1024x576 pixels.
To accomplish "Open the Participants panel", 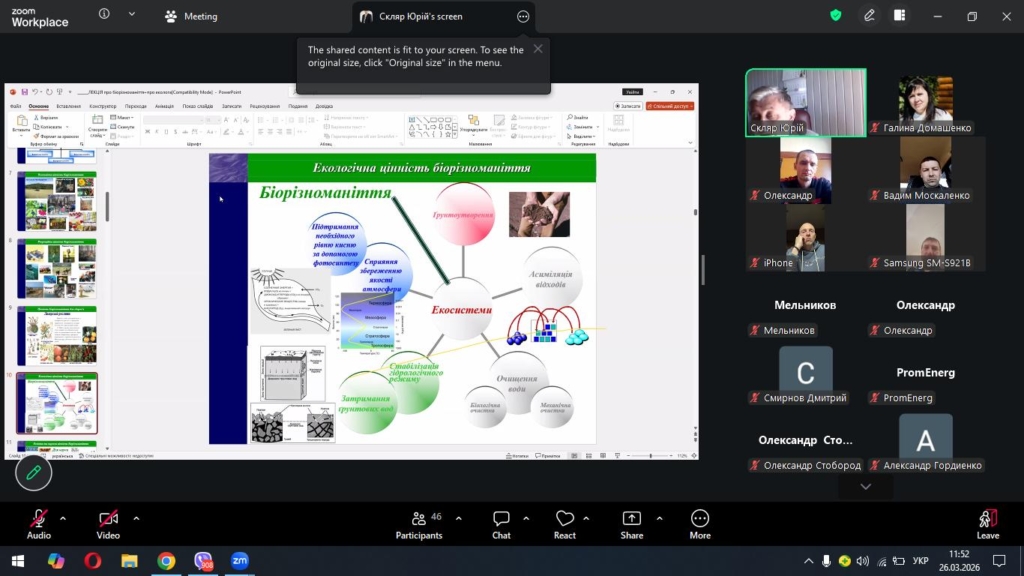I will coord(419,524).
